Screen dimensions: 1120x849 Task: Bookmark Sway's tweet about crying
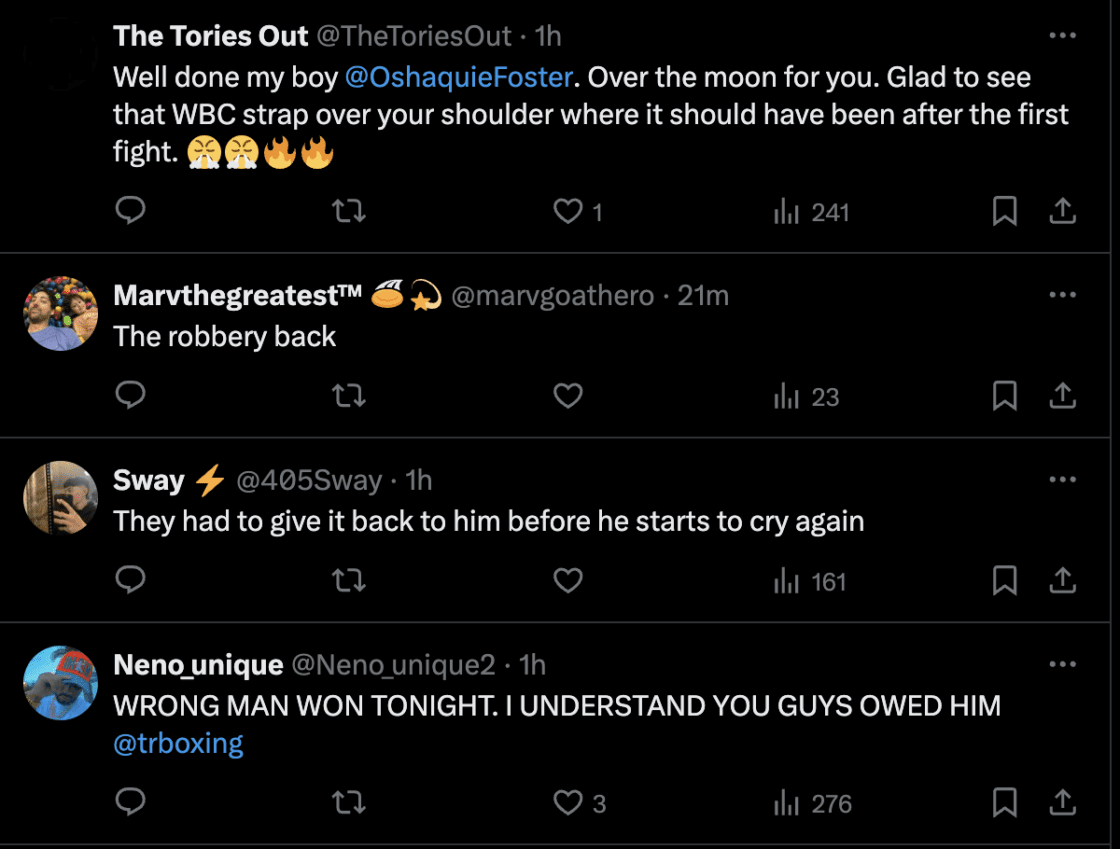1004,581
